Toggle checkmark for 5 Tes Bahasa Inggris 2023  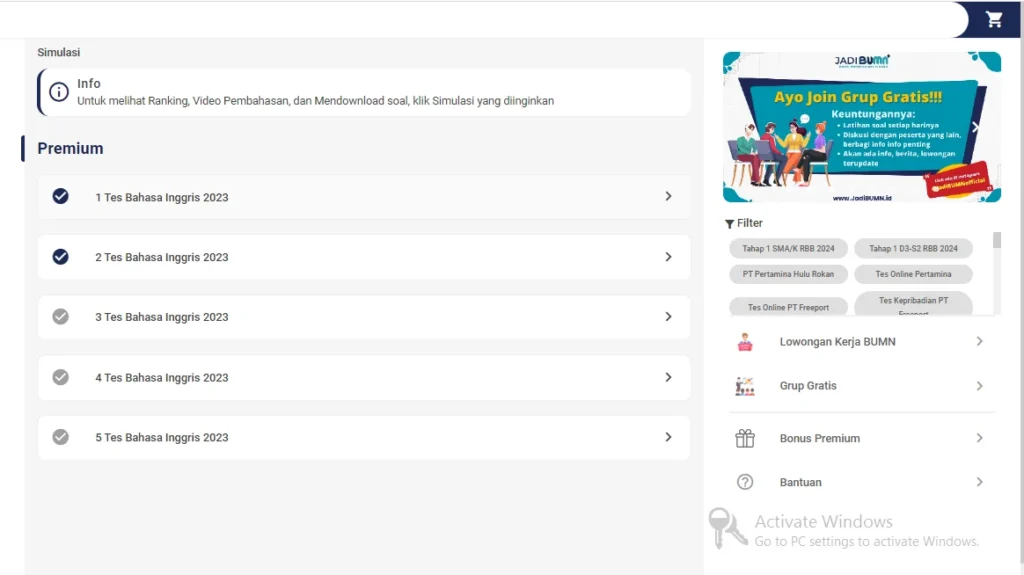tap(61, 437)
